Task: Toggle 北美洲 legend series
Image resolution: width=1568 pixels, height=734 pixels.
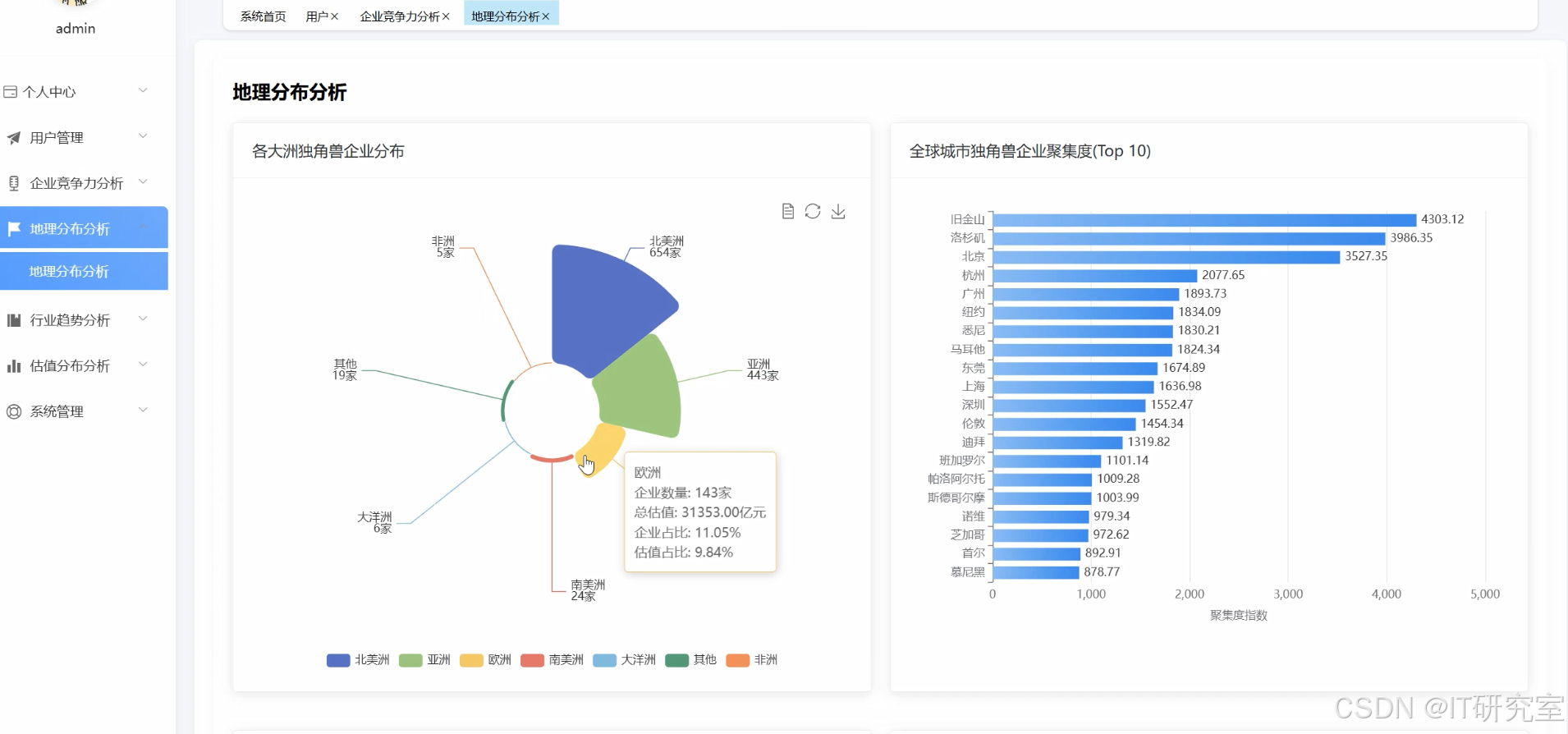Action: click(x=358, y=660)
